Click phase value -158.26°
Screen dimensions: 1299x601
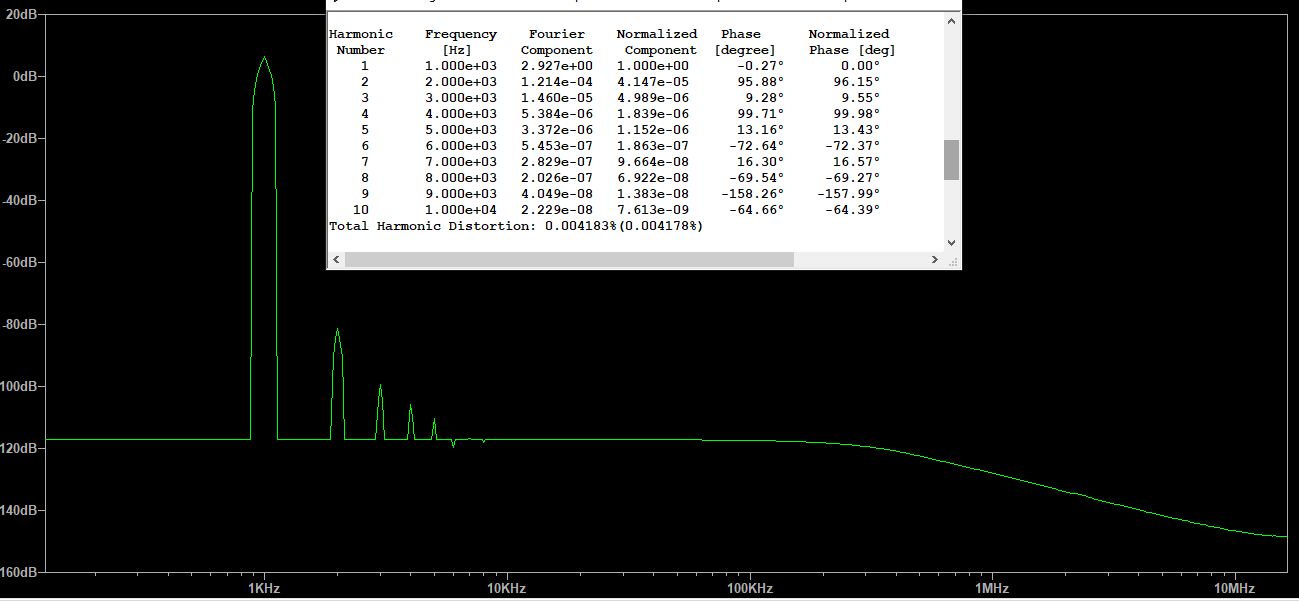coord(753,194)
